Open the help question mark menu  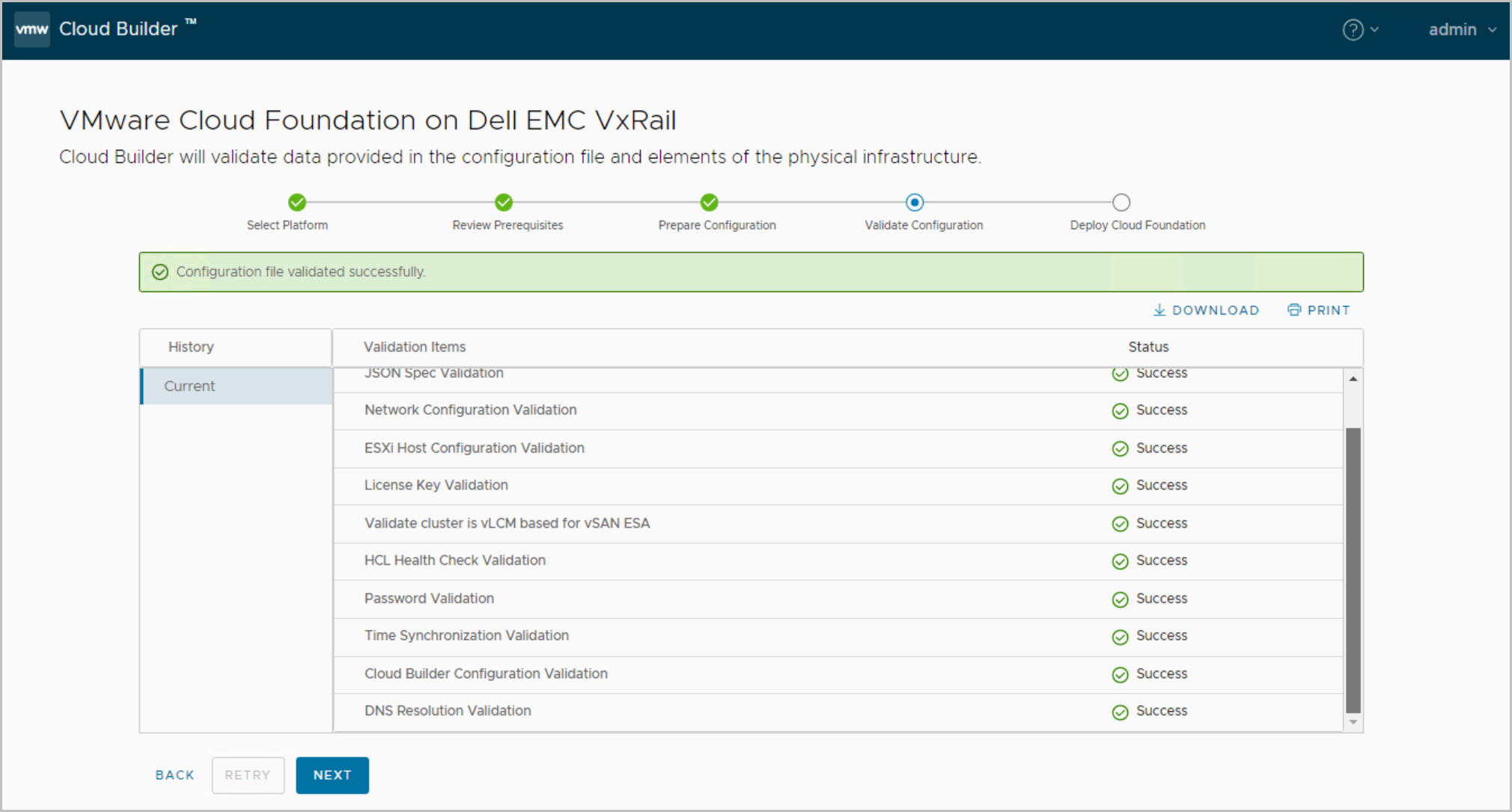1353,30
